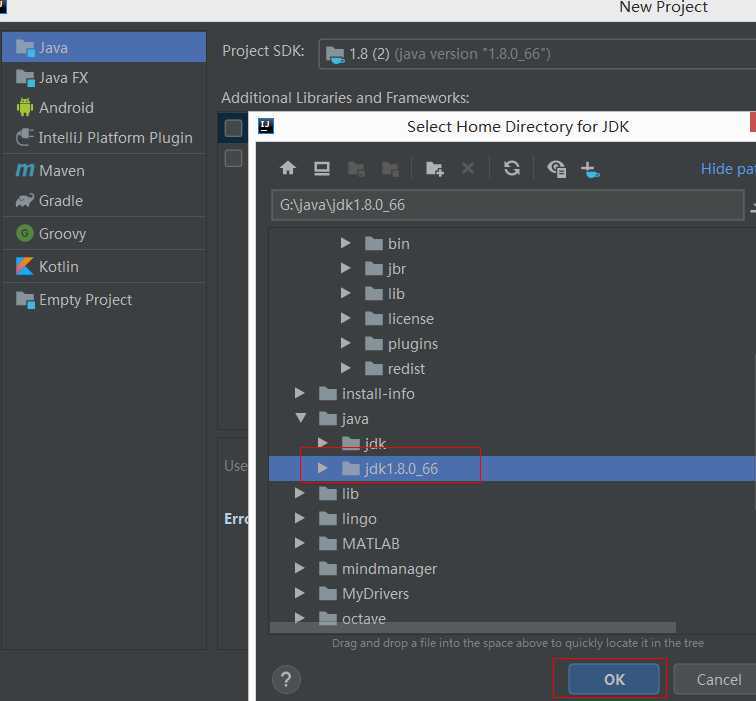Select the jdk1.8.0_66 tree row

pyautogui.click(x=512, y=469)
